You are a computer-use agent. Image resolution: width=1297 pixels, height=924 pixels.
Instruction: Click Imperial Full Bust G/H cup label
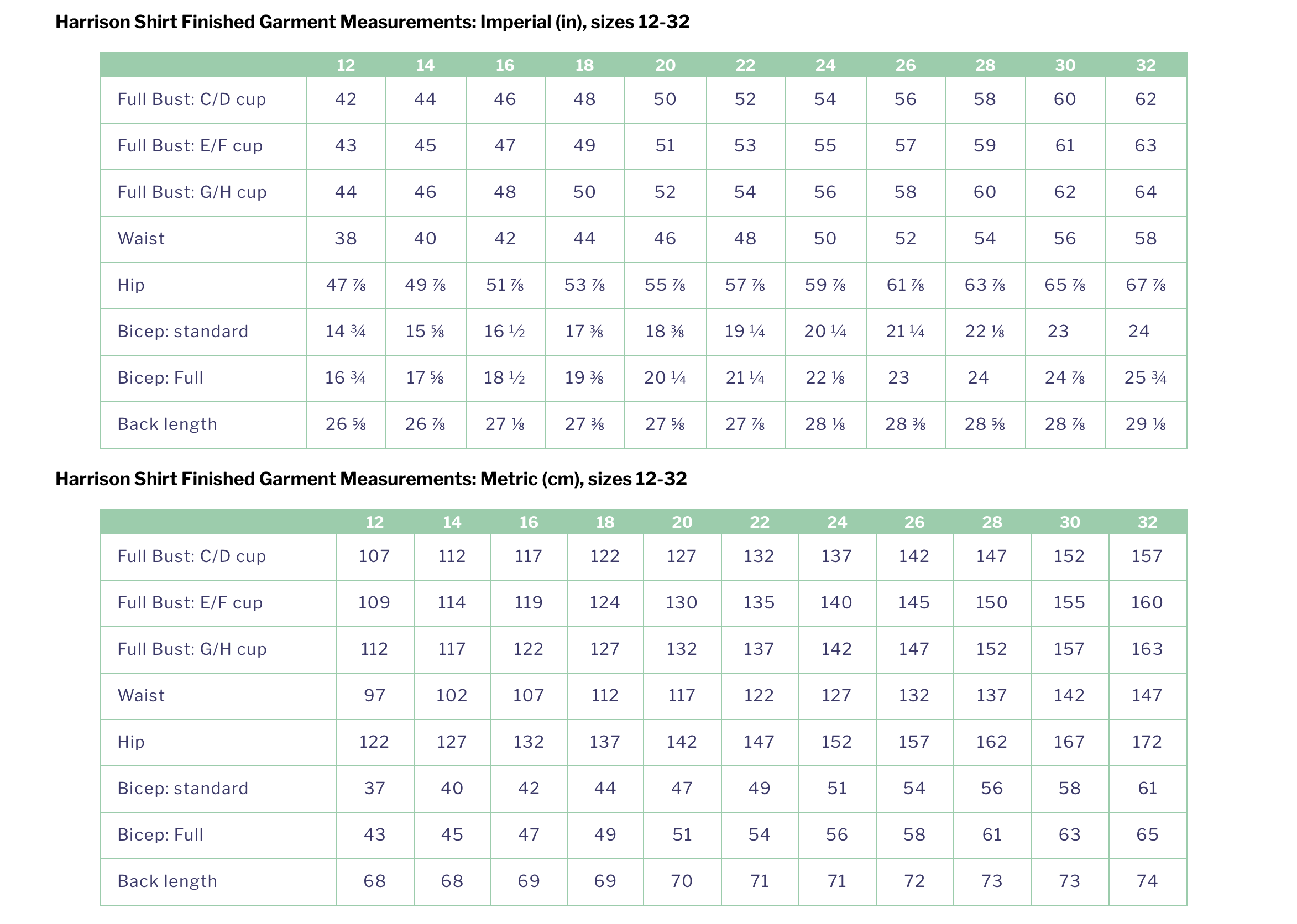(192, 192)
